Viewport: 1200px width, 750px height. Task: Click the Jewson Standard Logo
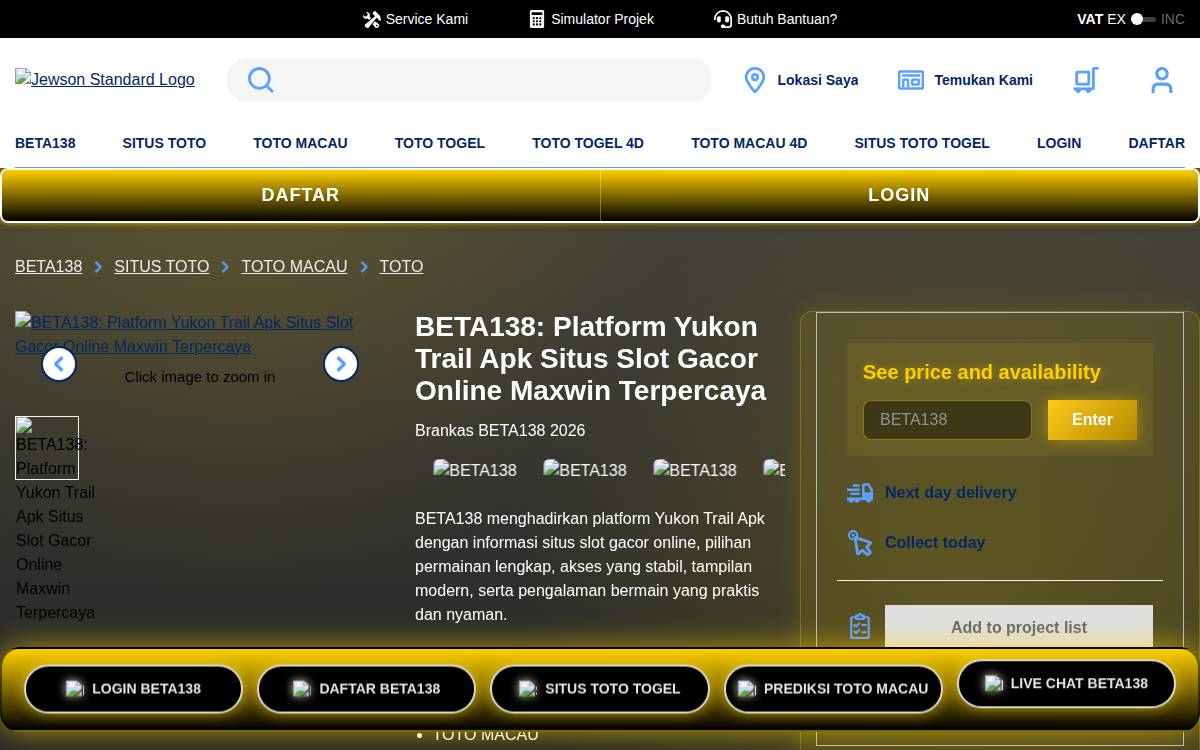(105, 80)
